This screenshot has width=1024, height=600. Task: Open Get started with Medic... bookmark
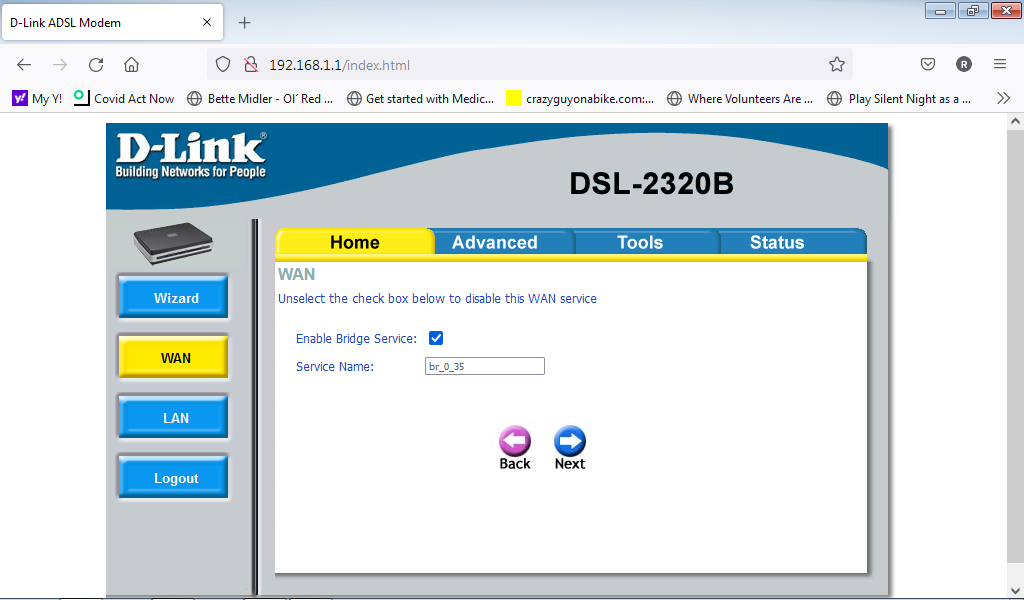tap(421, 99)
